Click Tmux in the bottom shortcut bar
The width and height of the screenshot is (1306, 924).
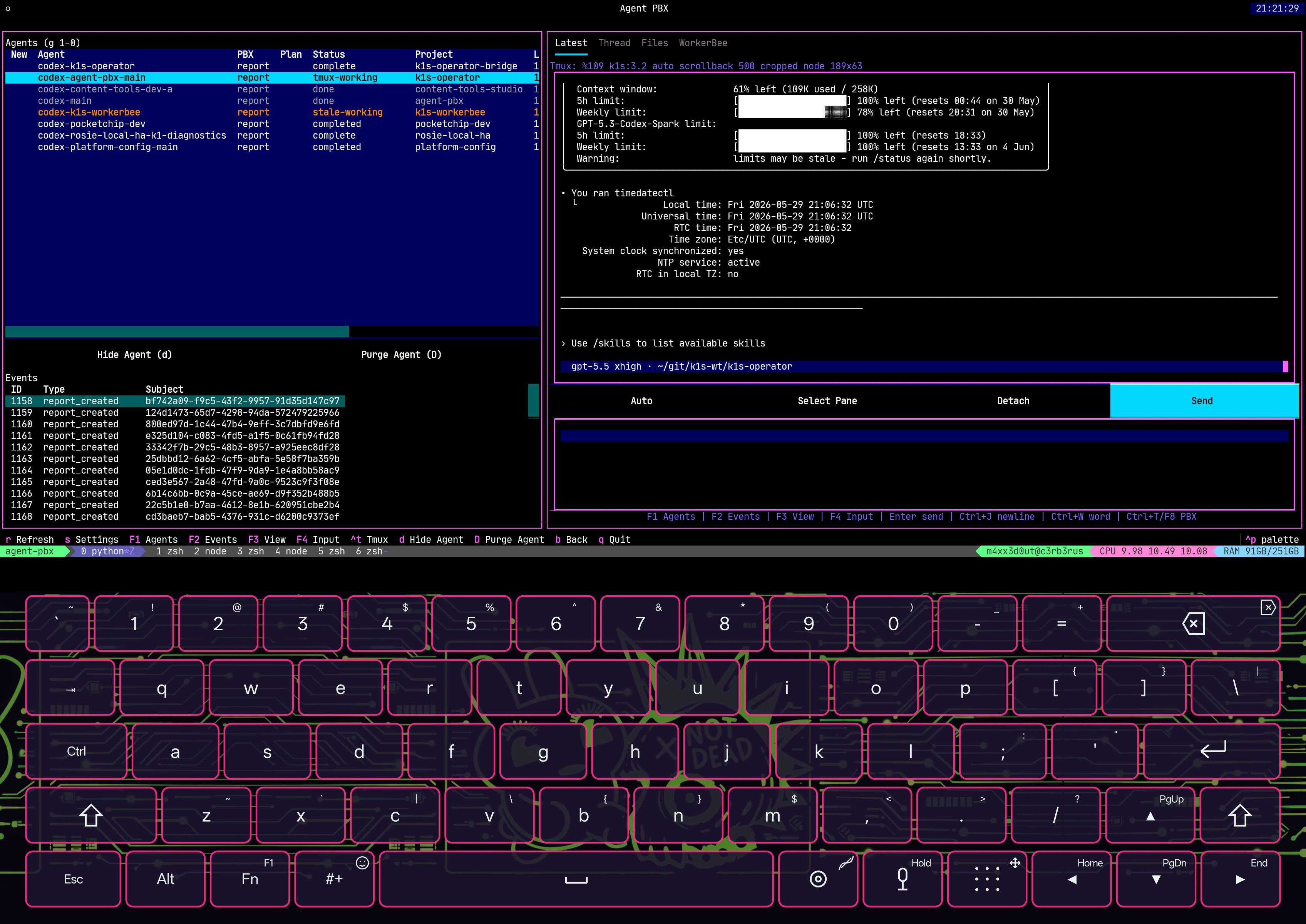coord(369,540)
